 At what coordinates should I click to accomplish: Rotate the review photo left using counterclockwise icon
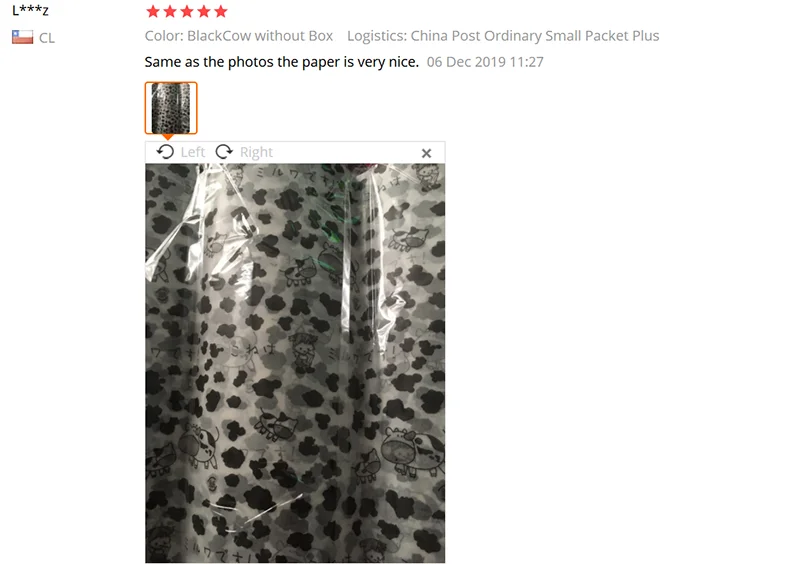click(165, 152)
